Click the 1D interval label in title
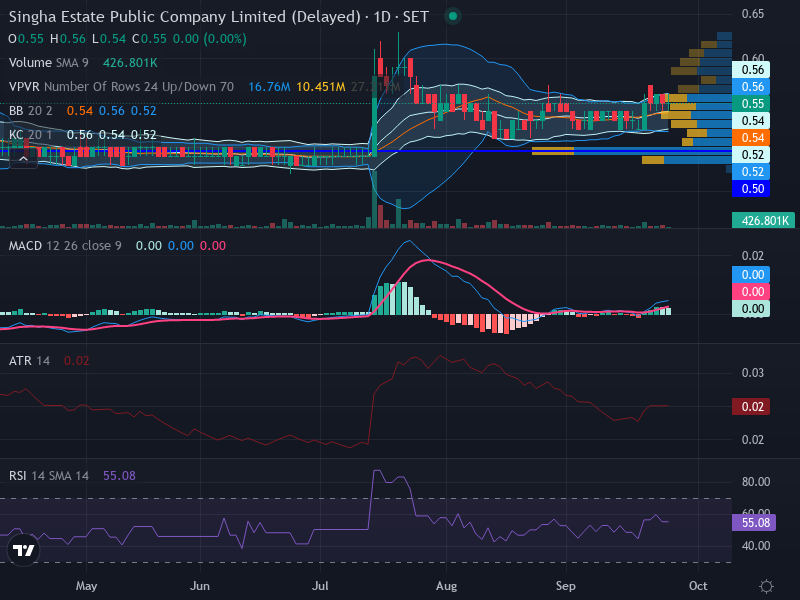Screen dimensions: 800x600 (x=382, y=16)
